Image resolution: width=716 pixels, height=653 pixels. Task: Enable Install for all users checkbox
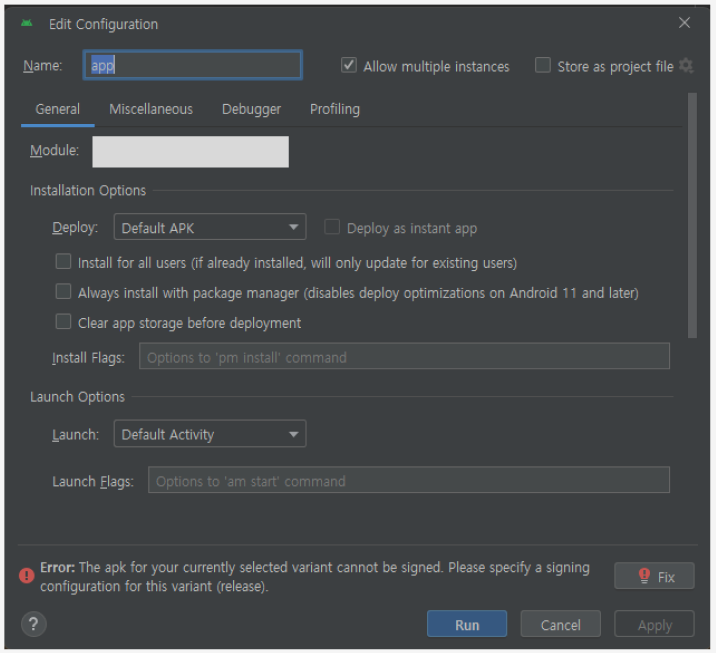tap(63, 262)
